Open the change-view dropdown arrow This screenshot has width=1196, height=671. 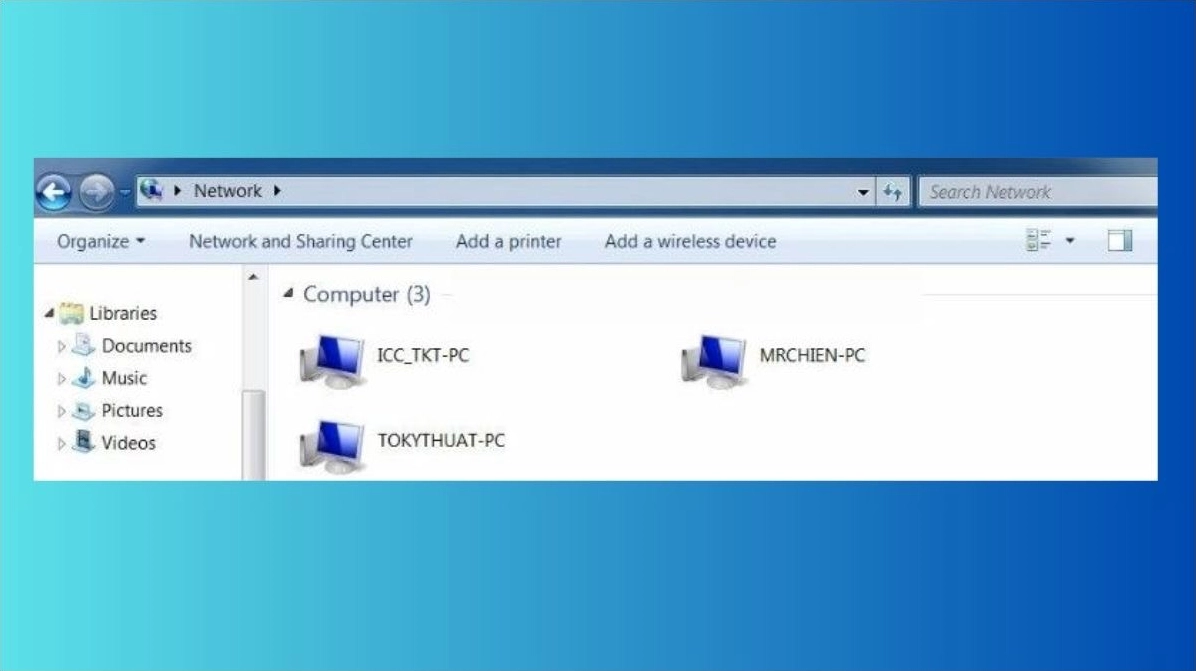(1069, 240)
